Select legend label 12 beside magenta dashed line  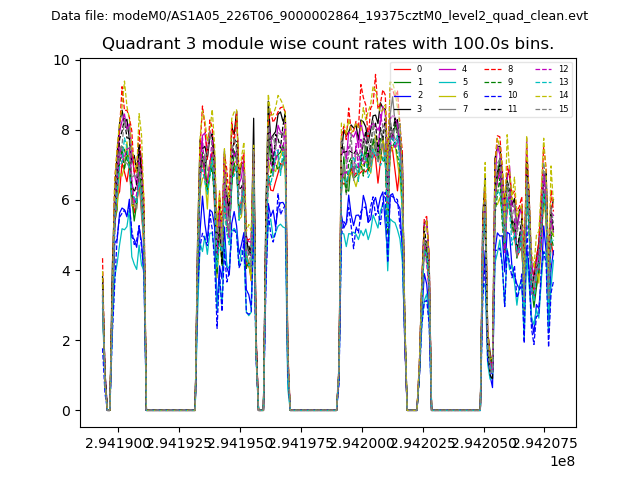pos(563,69)
